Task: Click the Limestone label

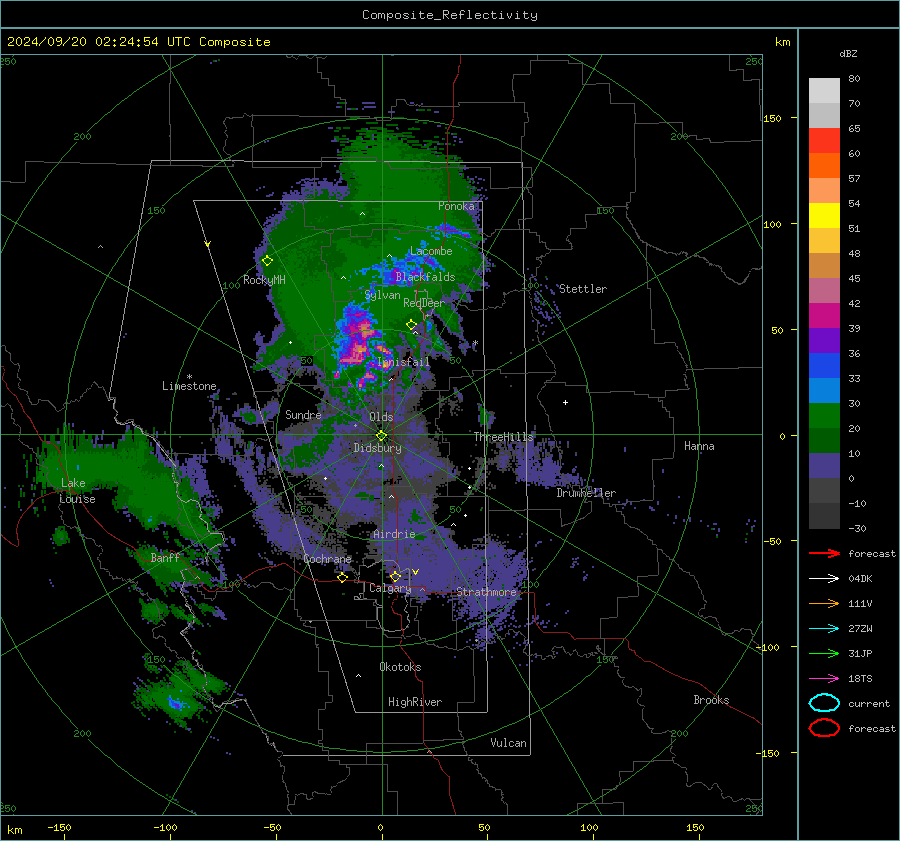Action: pos(189,386)
